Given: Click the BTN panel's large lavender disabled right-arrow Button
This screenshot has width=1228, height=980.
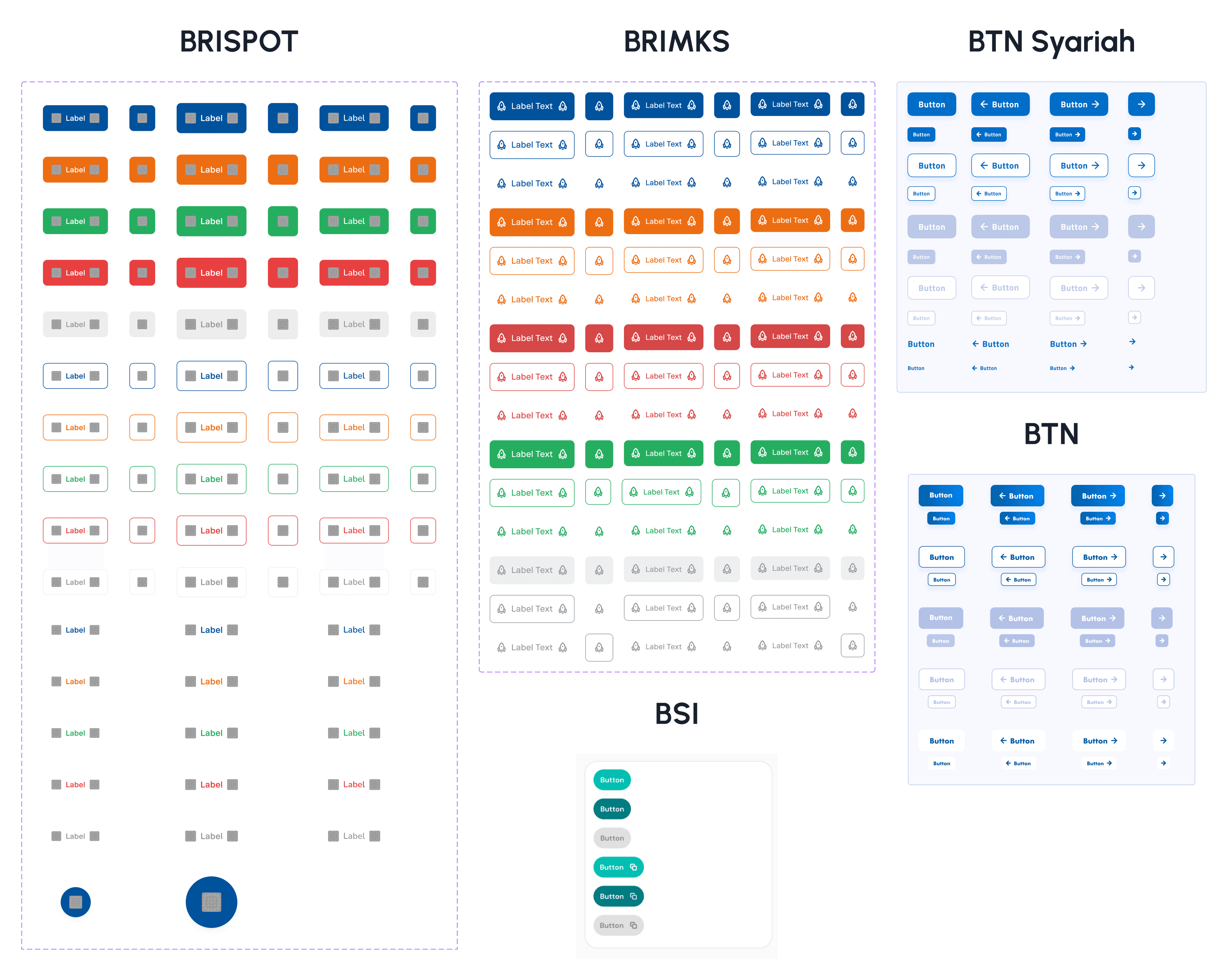Looking at the screenshot, I should [1097, 618].
